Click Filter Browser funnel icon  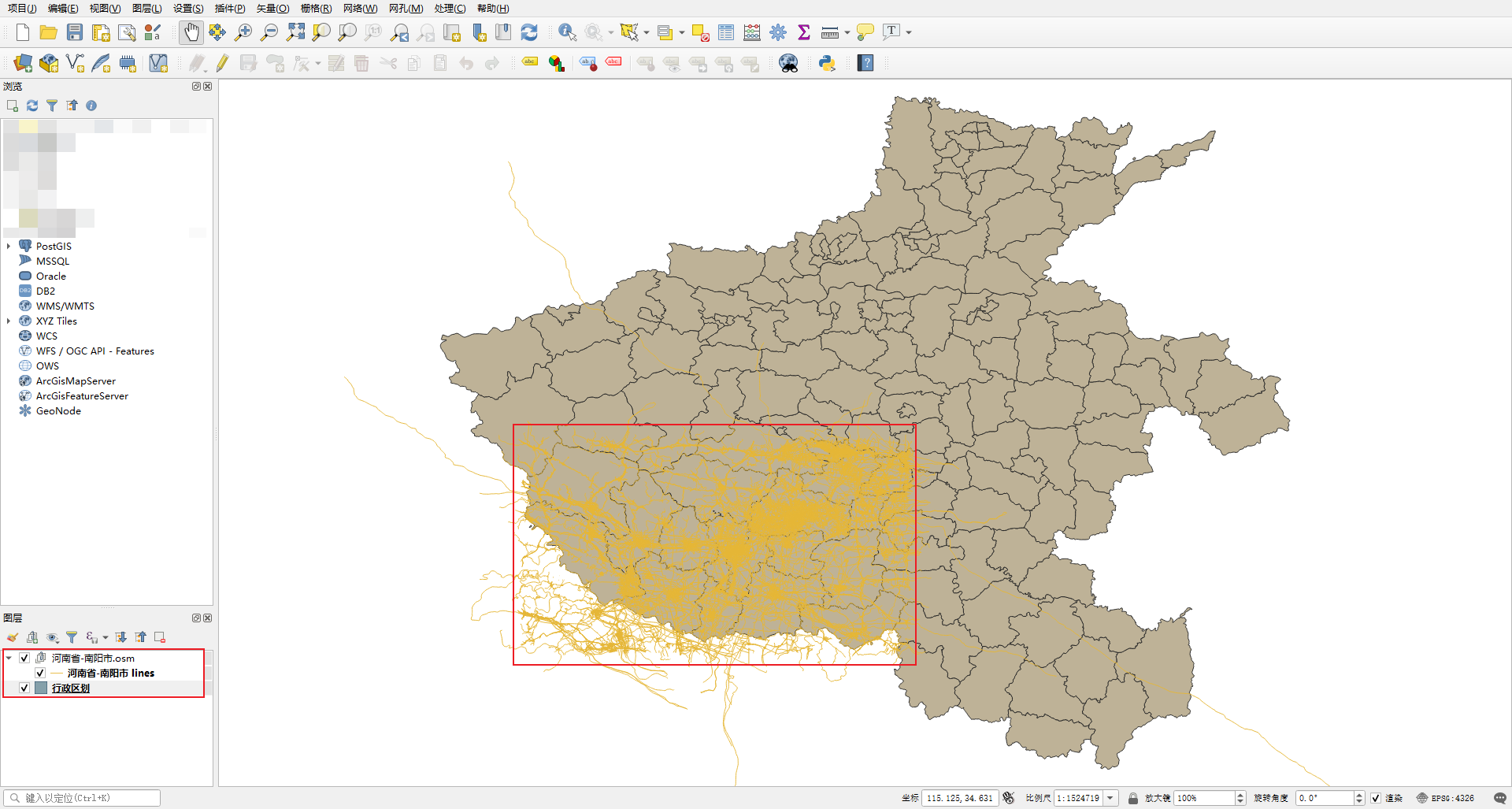52,106
